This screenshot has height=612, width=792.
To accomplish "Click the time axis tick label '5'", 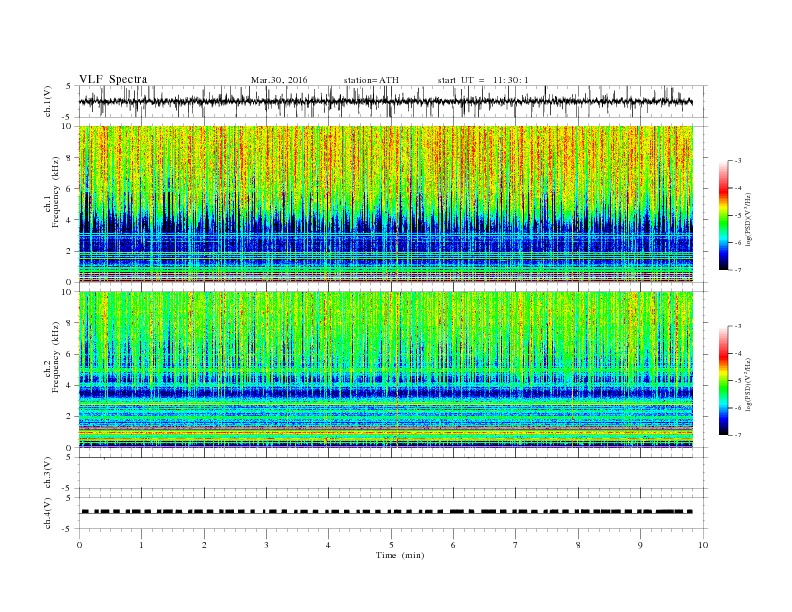I will tap(391, 545).
